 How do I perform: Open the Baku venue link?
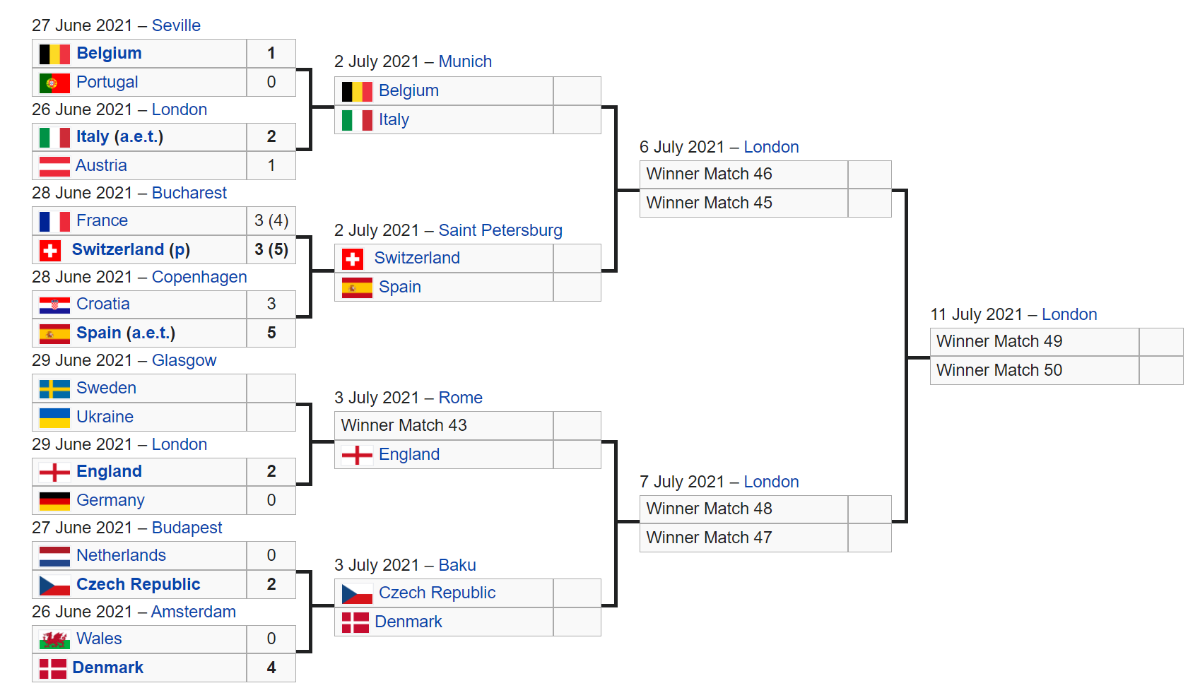(458, 565)
